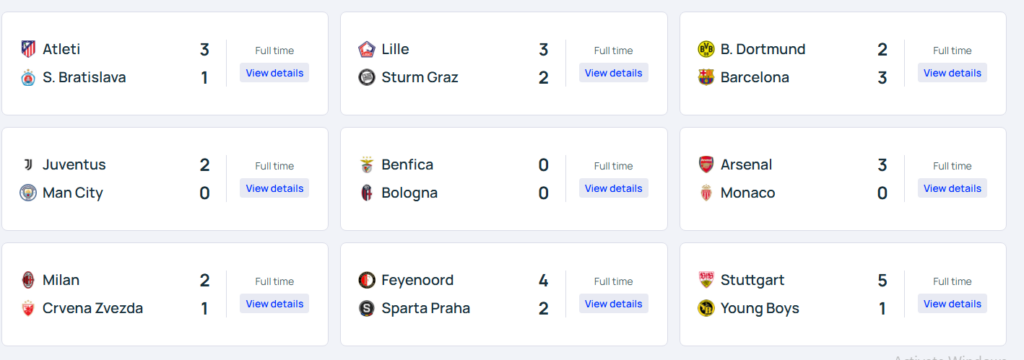Select the Sturm Graz team name
Image resolution: width=1024 pixels, height=360 pixels.
pyautogui.click(x=420, y=77)
